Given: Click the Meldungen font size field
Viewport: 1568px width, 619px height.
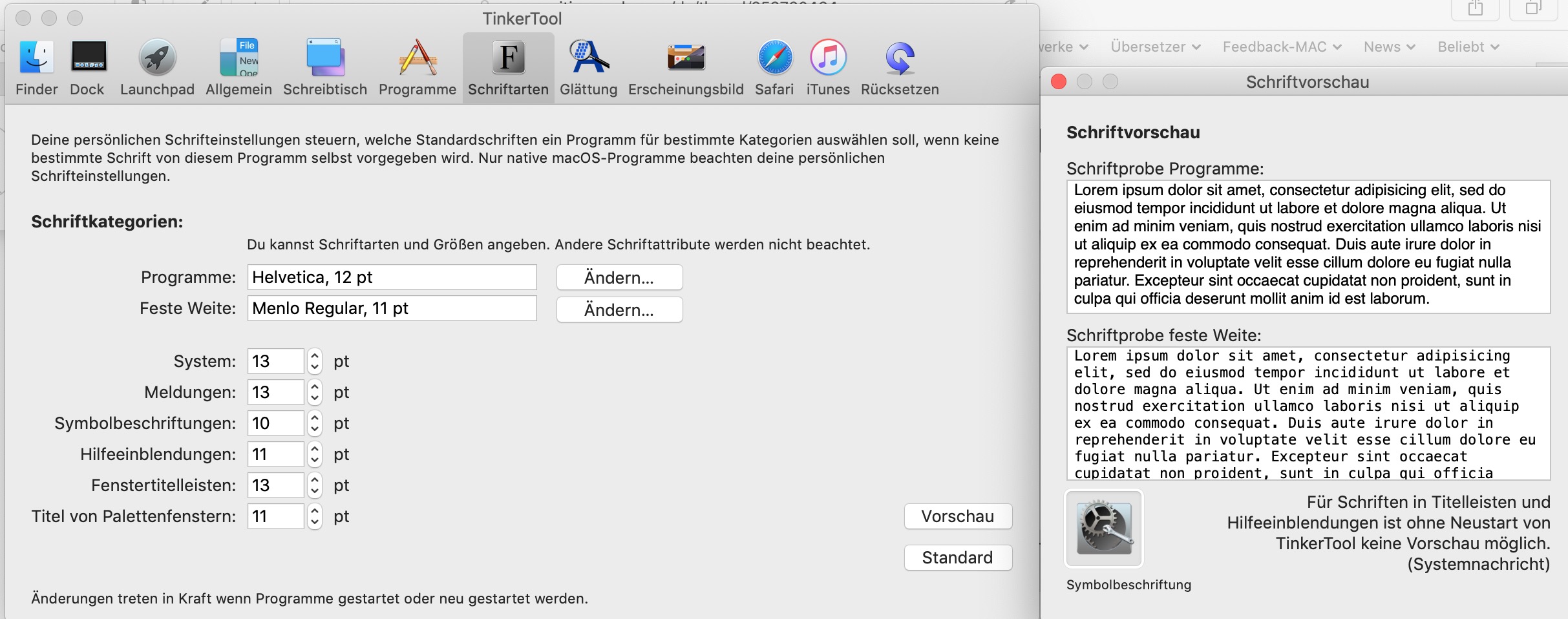Looking at the screenshot, I should point(275,392).
